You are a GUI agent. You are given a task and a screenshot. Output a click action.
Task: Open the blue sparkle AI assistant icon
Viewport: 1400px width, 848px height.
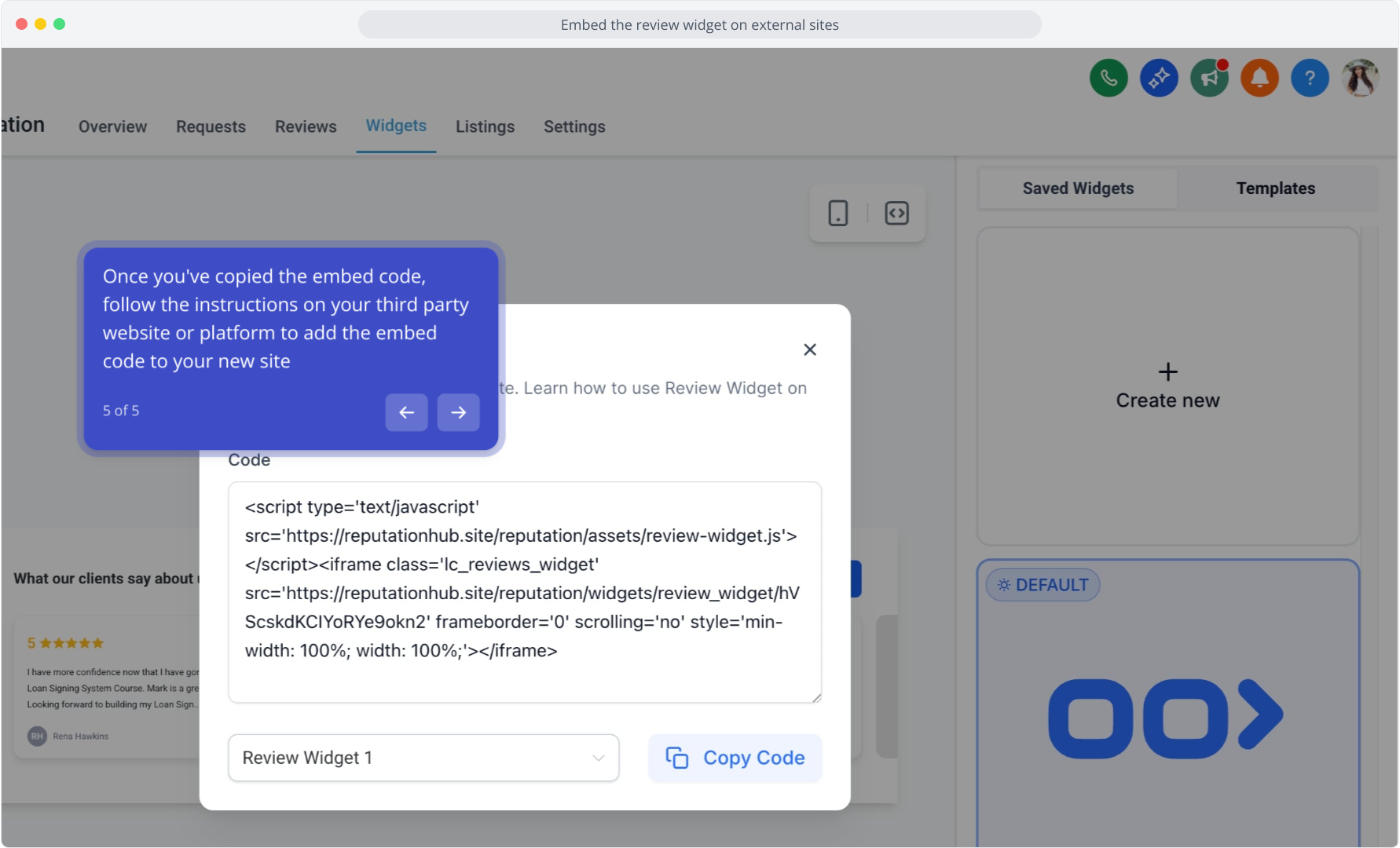[x=1159, y=78]
